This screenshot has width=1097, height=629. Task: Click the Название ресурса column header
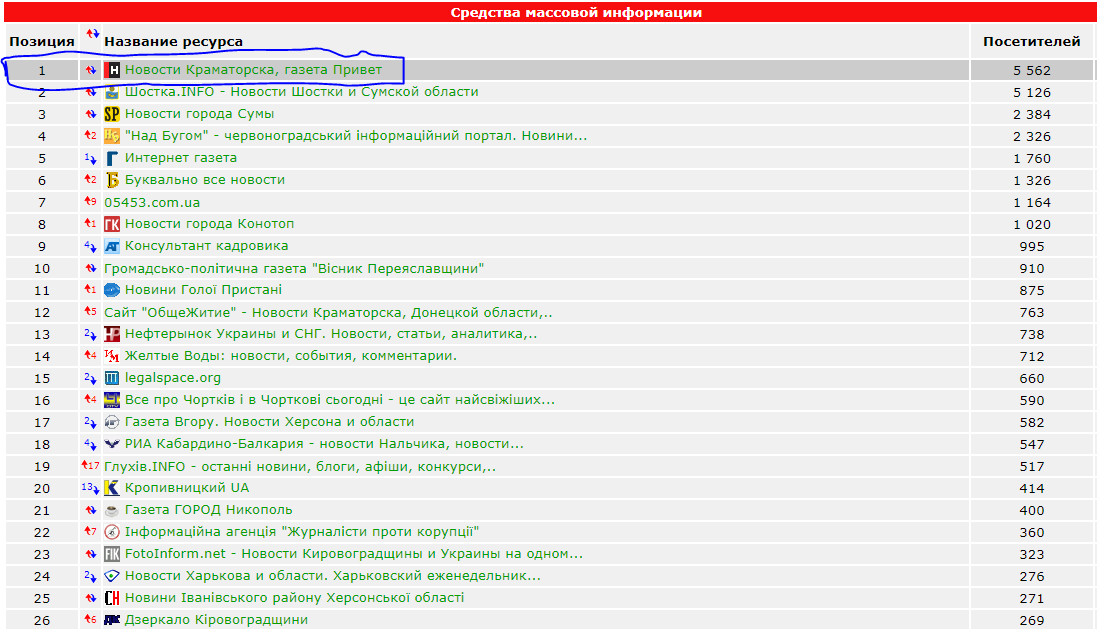pos(174,41)
